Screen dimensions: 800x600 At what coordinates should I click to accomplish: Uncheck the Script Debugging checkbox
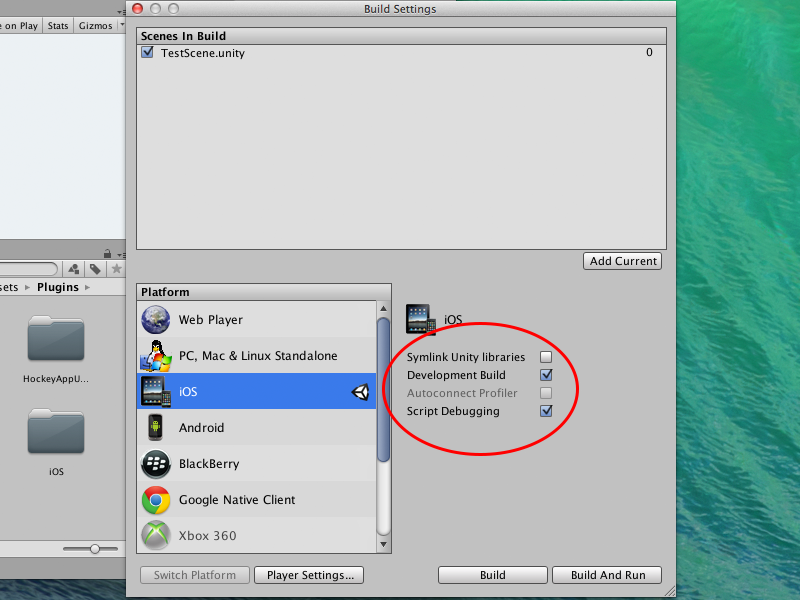546,411
